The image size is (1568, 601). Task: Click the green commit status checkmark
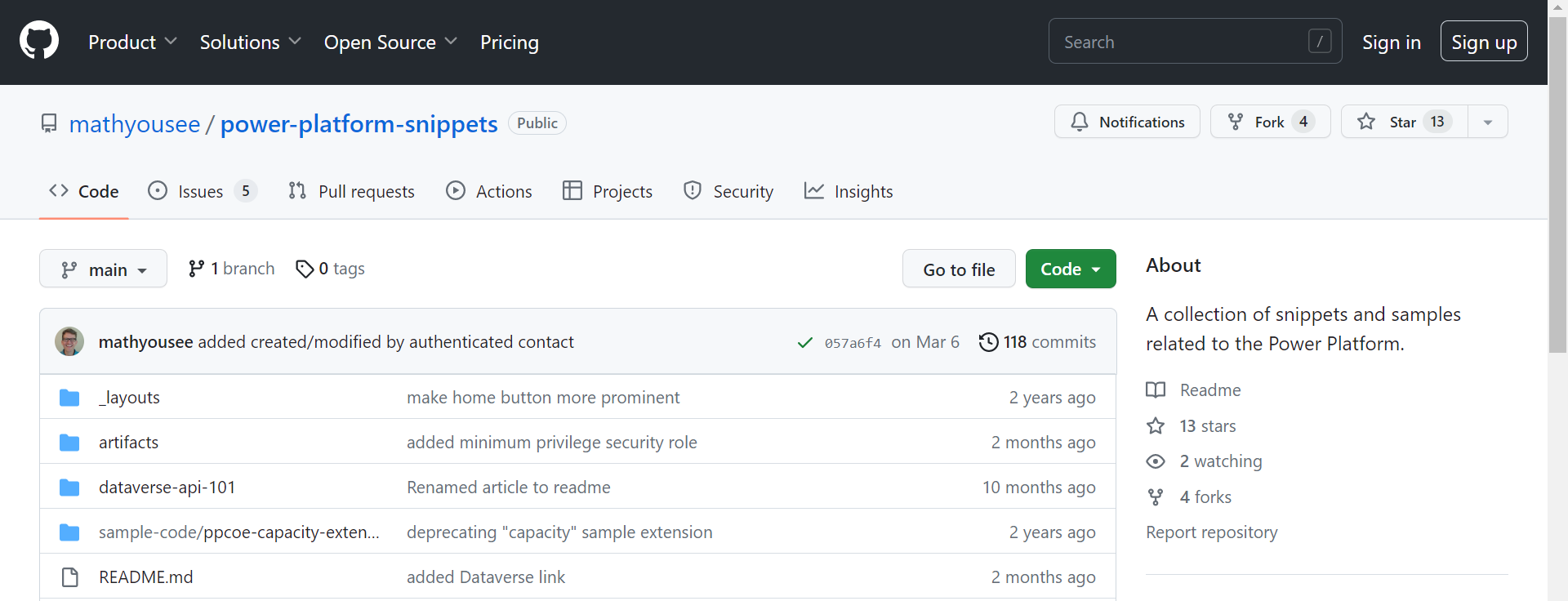pyautogui.click(x=805, y=342)
